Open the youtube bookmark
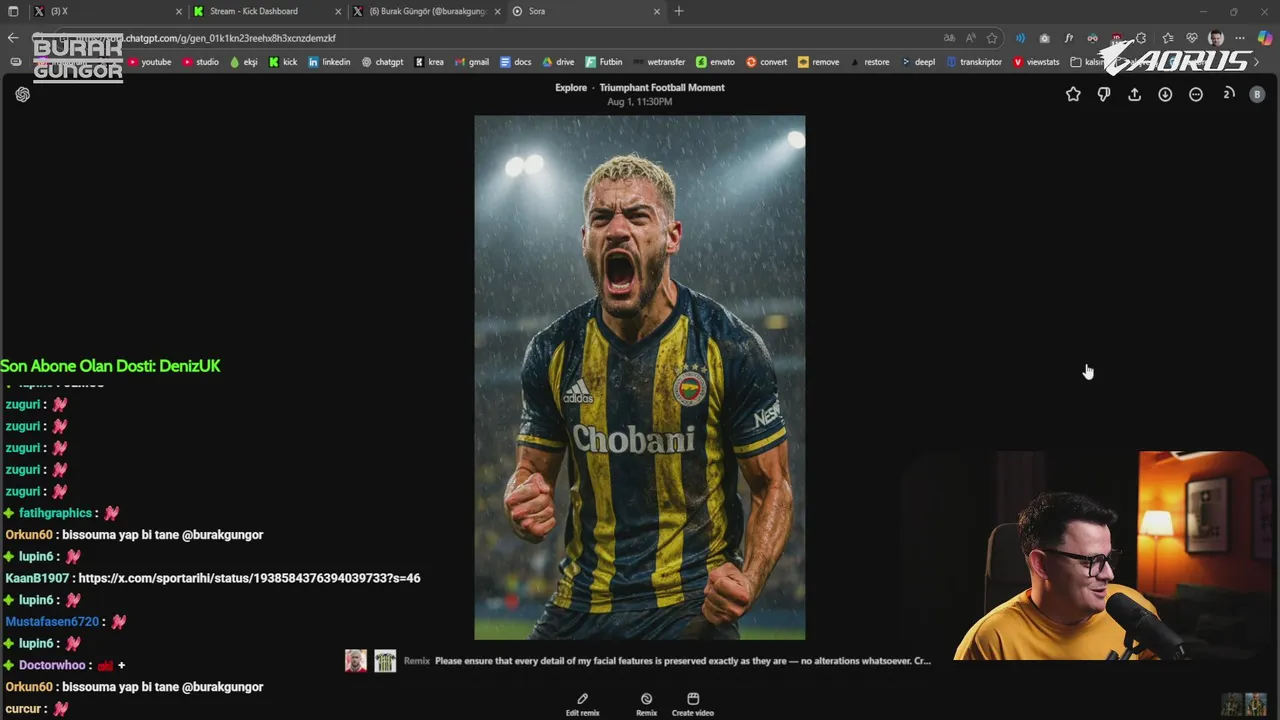1280x720 pixels. click(149, 62)
